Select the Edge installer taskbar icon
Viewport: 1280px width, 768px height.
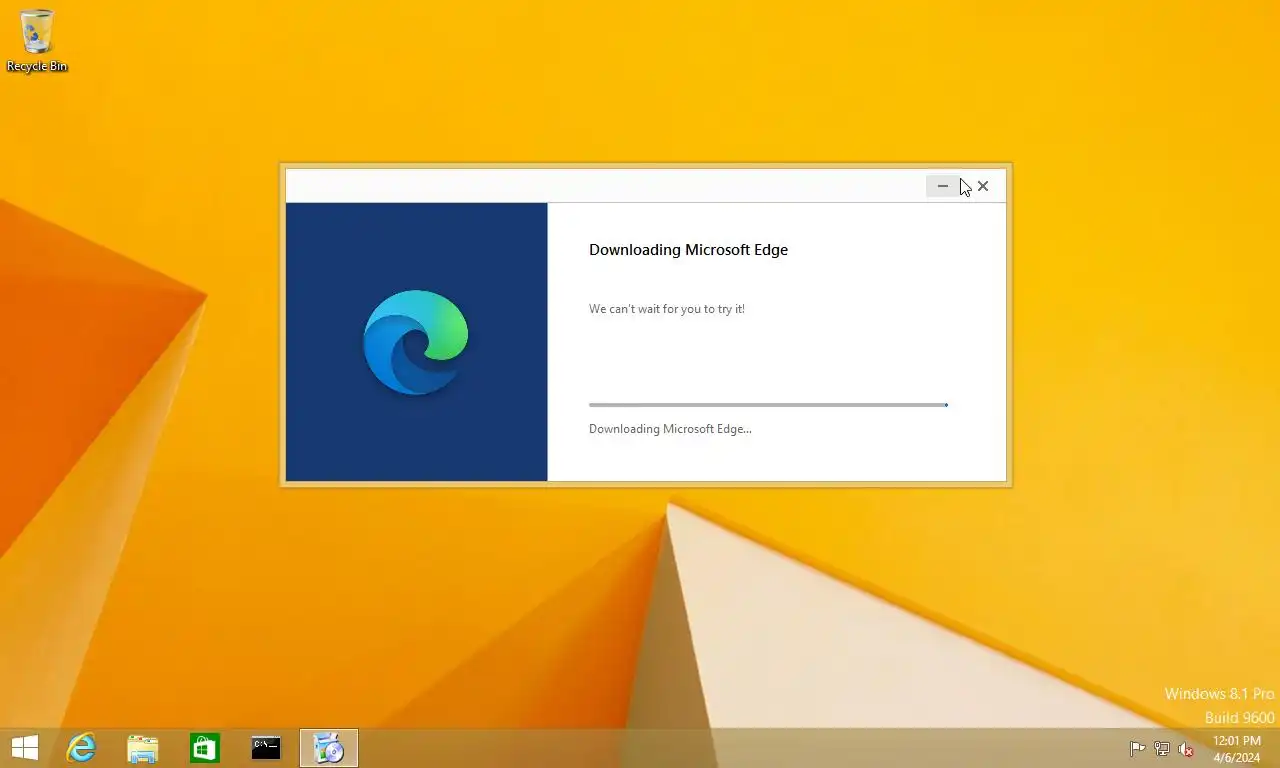pyautogui.click(x=329, y=748)
